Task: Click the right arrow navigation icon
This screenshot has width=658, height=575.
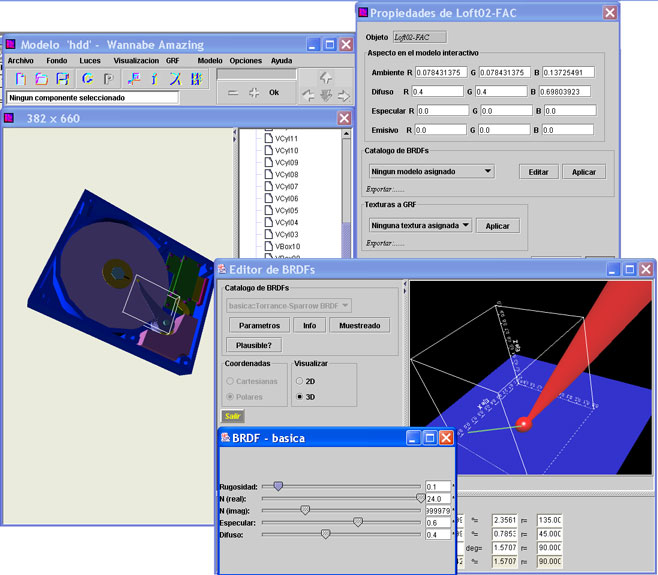Action: click(344, 96)
